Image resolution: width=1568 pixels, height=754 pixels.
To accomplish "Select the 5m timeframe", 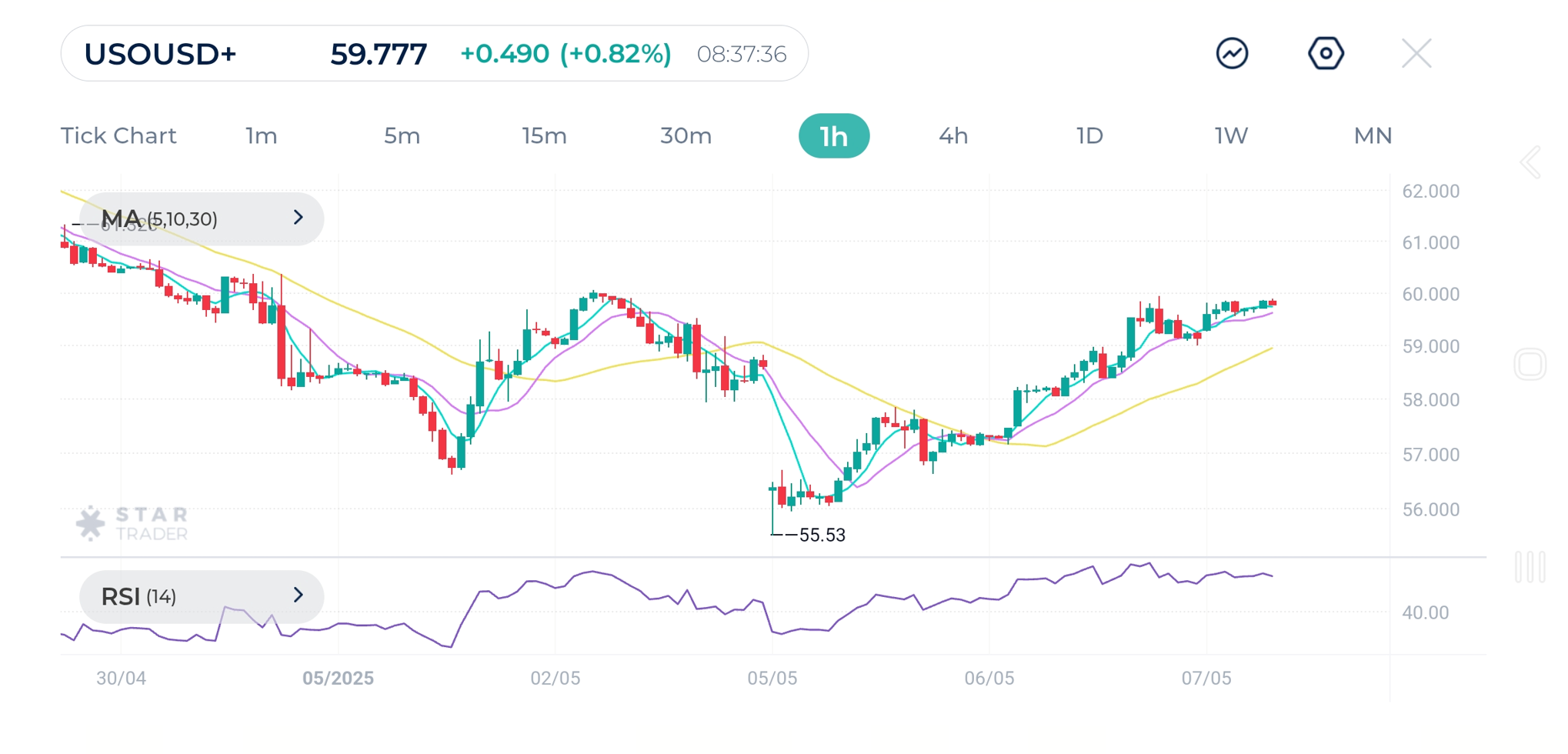I will pyautogui.click(x=402, y=136).
